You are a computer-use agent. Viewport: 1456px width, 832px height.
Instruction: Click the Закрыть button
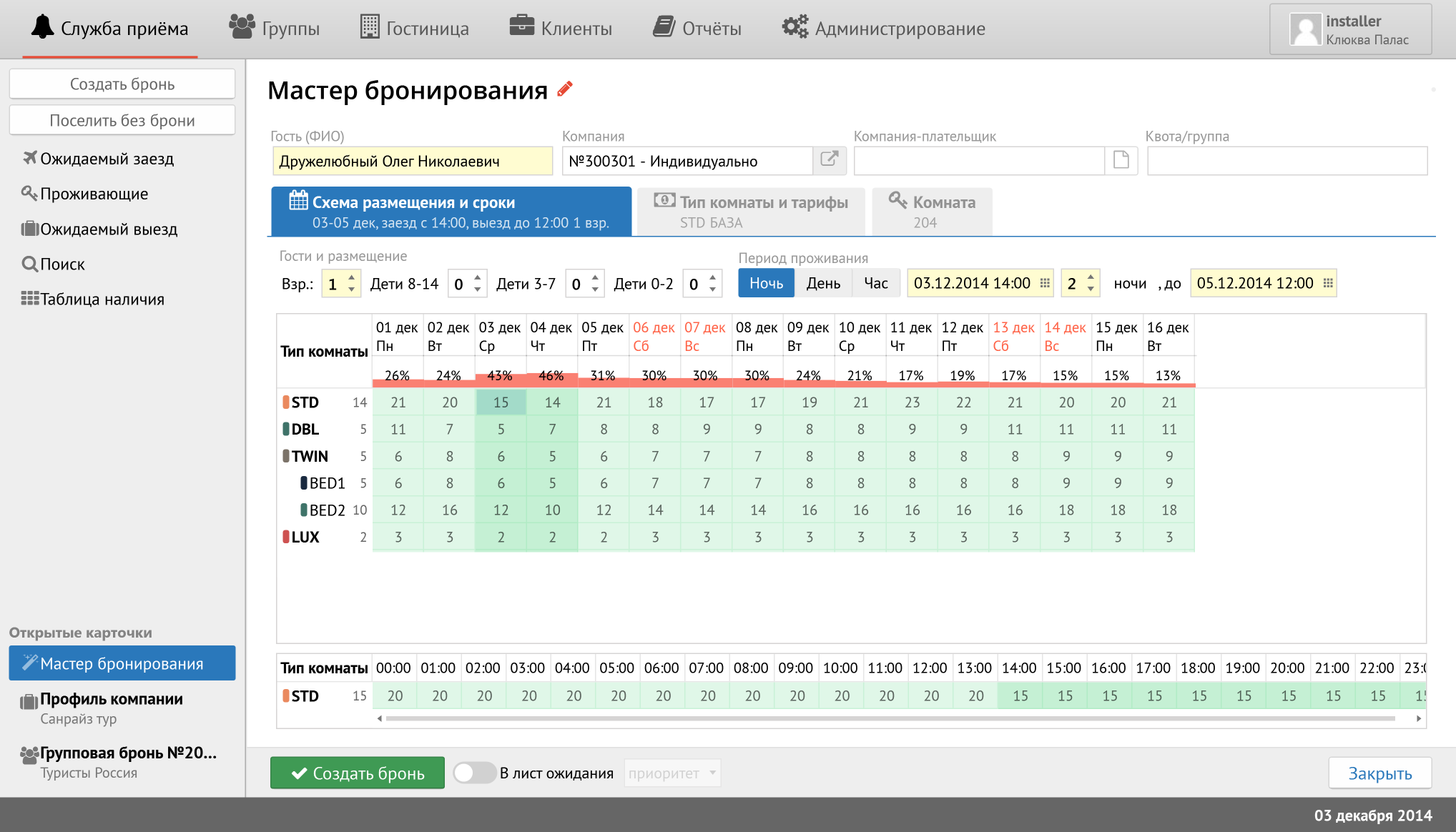pyautogui.click(x=1379, y=773)
